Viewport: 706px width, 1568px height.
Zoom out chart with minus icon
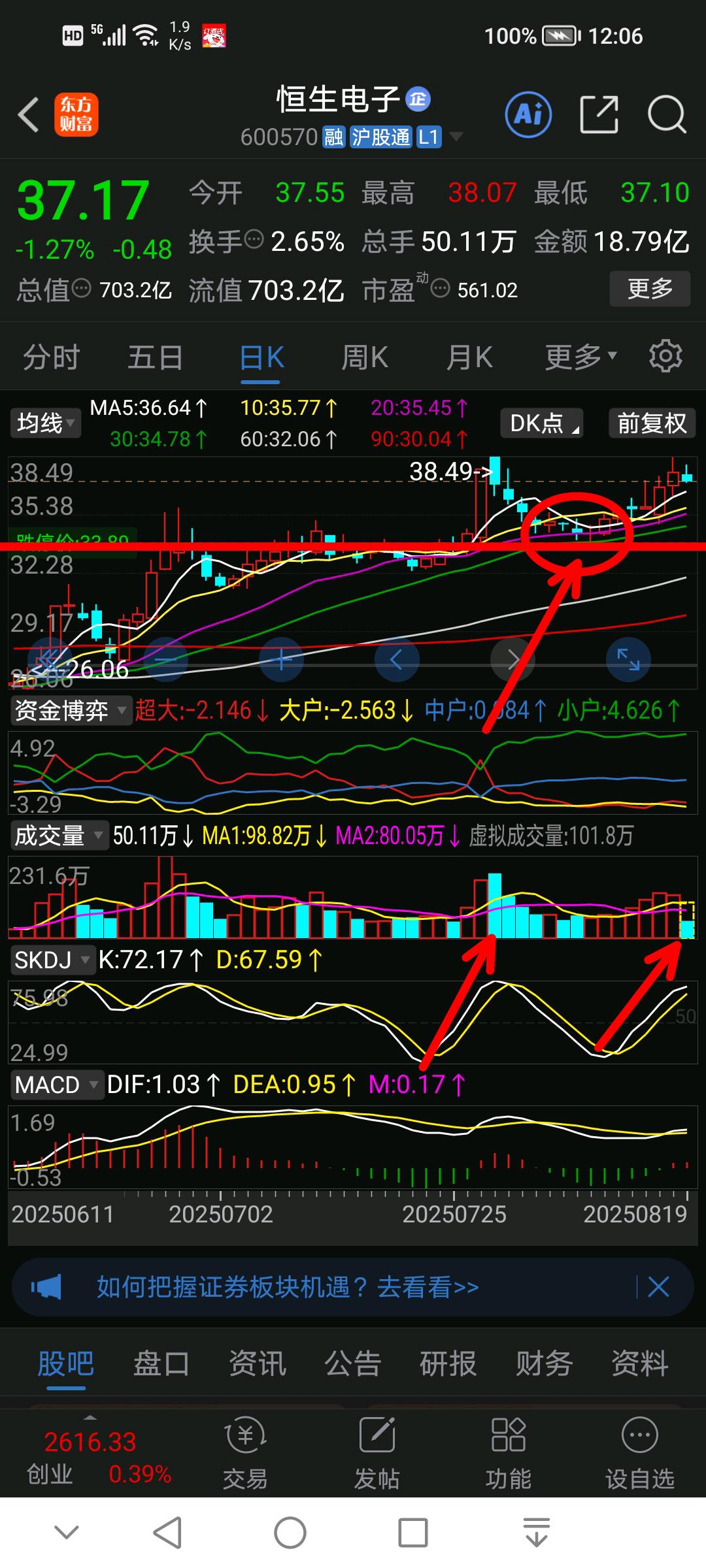165,660
